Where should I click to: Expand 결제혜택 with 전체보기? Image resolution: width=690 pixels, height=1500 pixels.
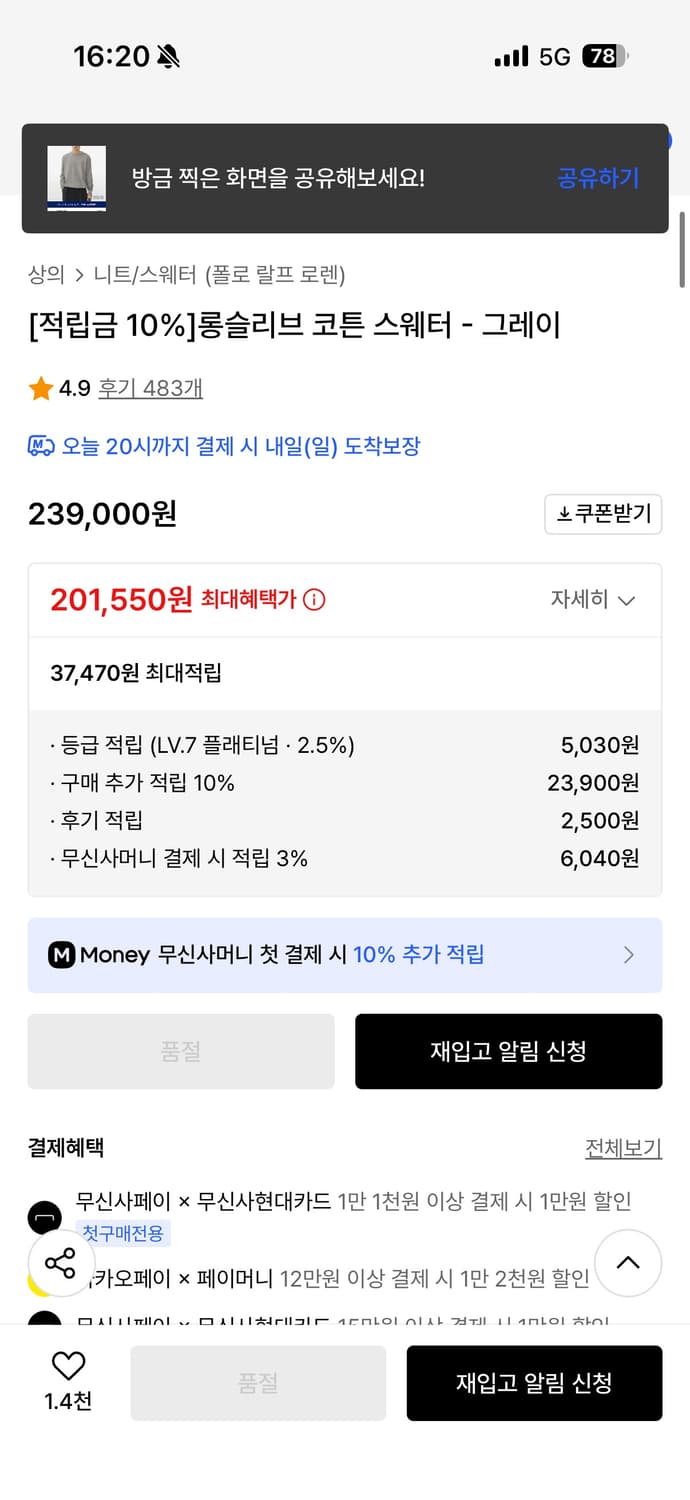[624, 1149]
